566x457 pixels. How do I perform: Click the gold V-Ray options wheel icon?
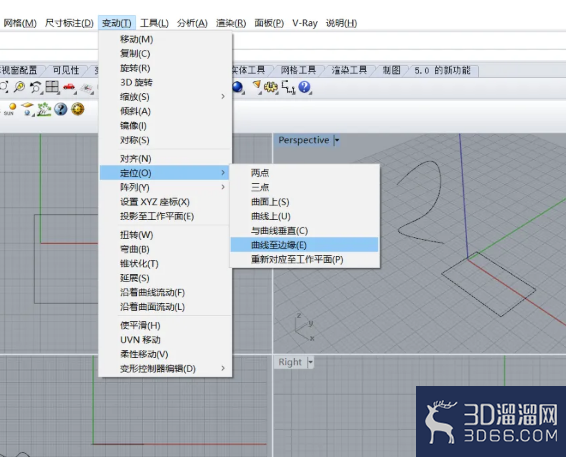[78, 109]
